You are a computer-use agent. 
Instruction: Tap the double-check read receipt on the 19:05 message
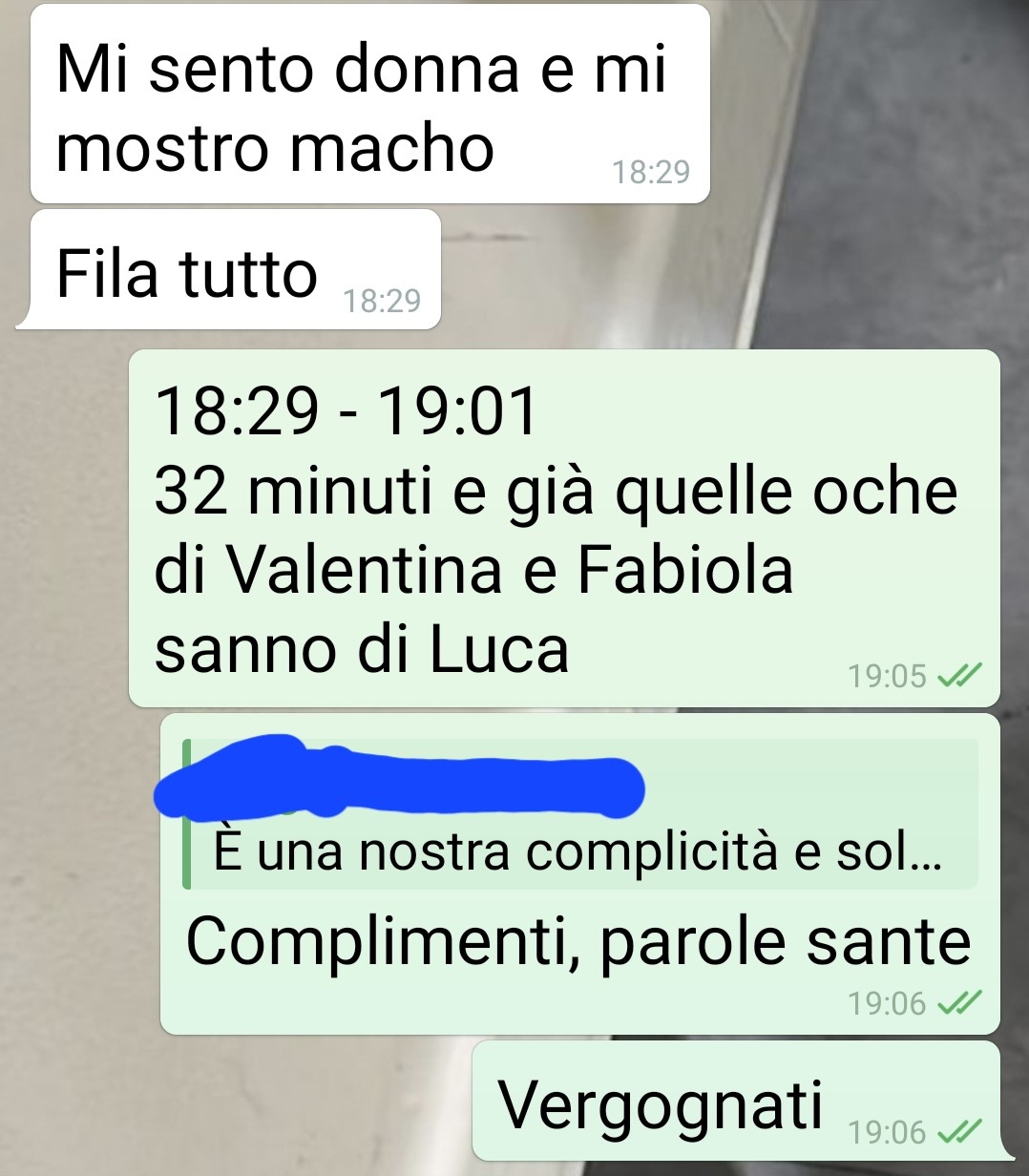click(x=958, y=676)
